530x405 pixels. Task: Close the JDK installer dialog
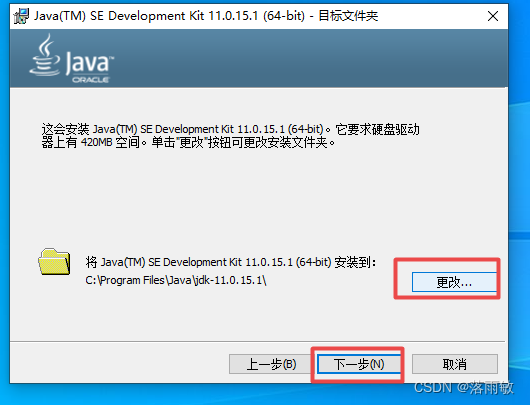[x=493, y=16]
